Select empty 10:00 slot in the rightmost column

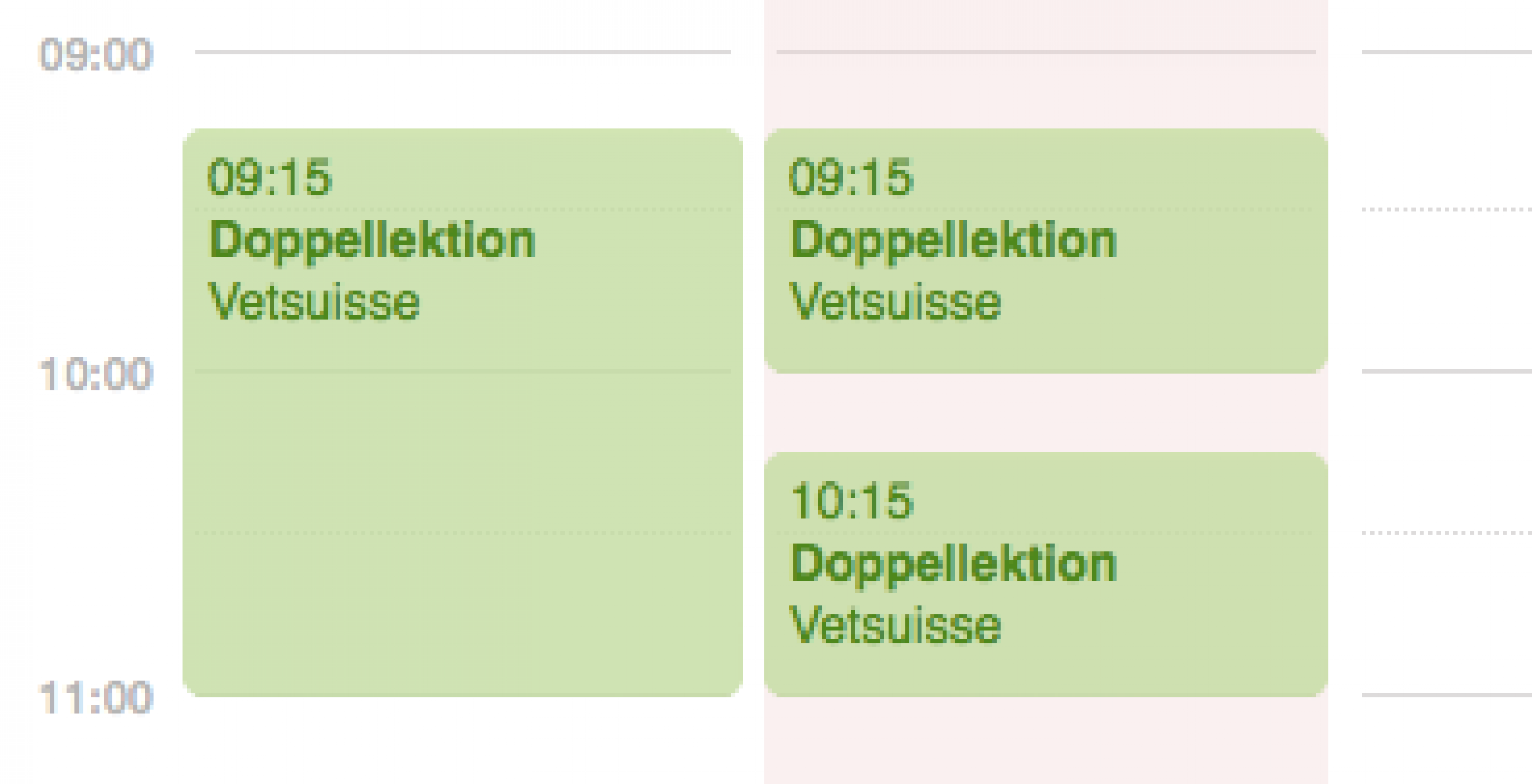(1447, 452)
